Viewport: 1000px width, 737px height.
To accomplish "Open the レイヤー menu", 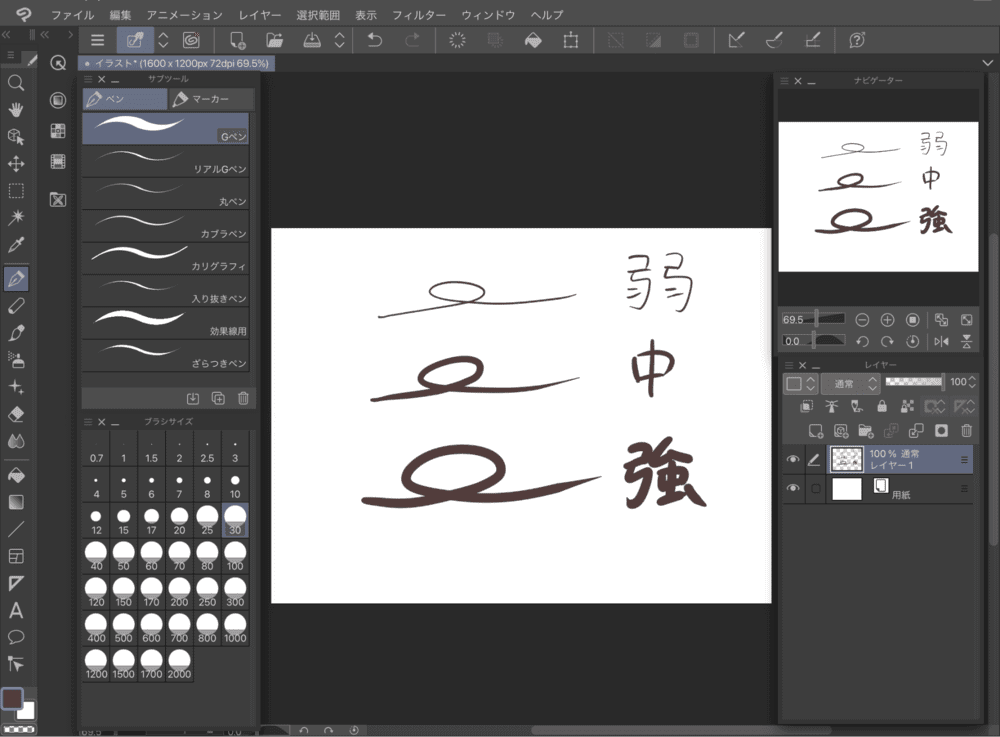I will 260,15.
